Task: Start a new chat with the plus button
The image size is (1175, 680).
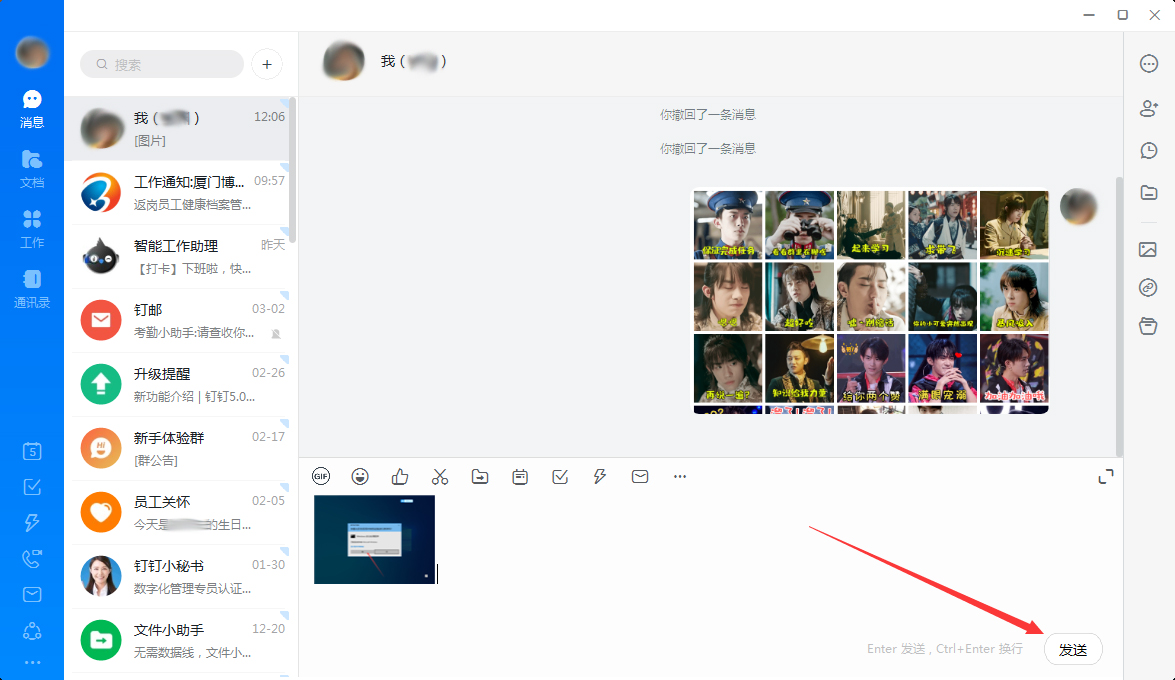Action: pos(266,63)
